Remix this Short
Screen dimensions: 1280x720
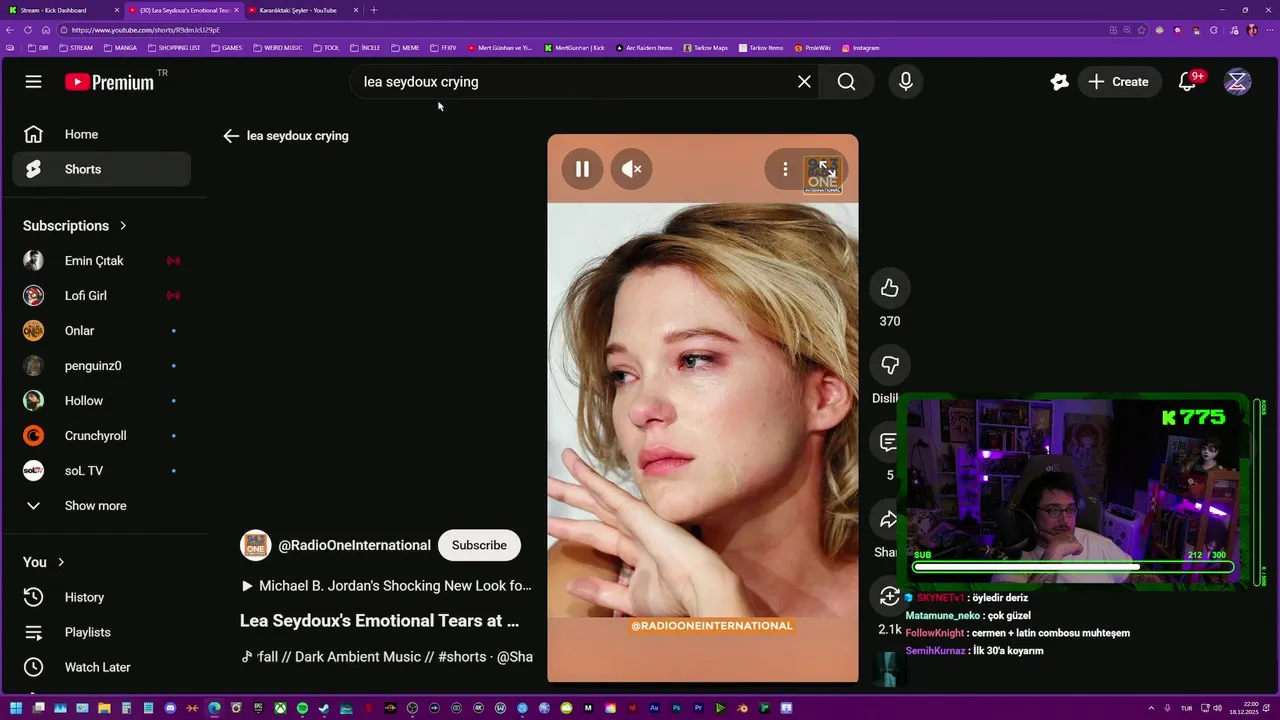[887, 597]
